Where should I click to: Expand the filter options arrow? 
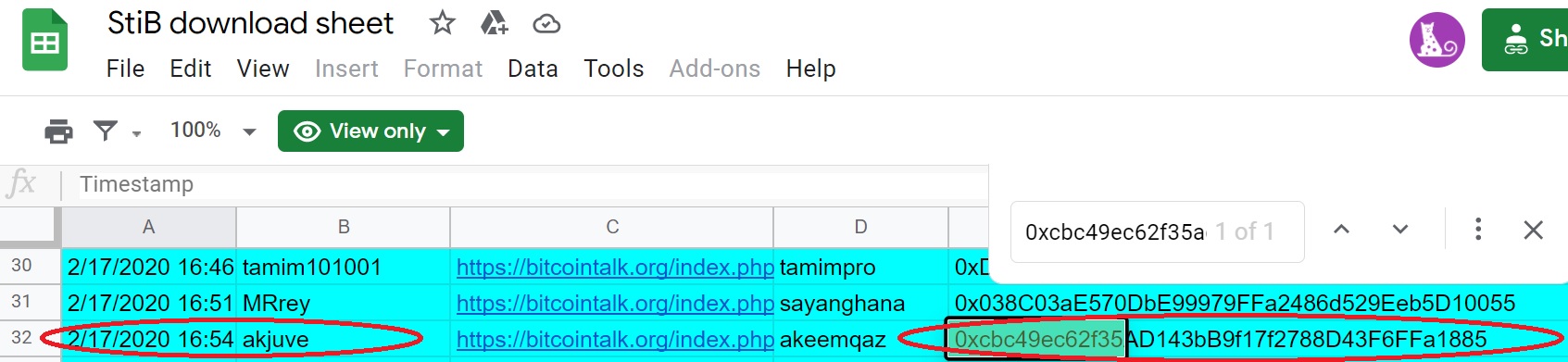(x=137, y=133)
